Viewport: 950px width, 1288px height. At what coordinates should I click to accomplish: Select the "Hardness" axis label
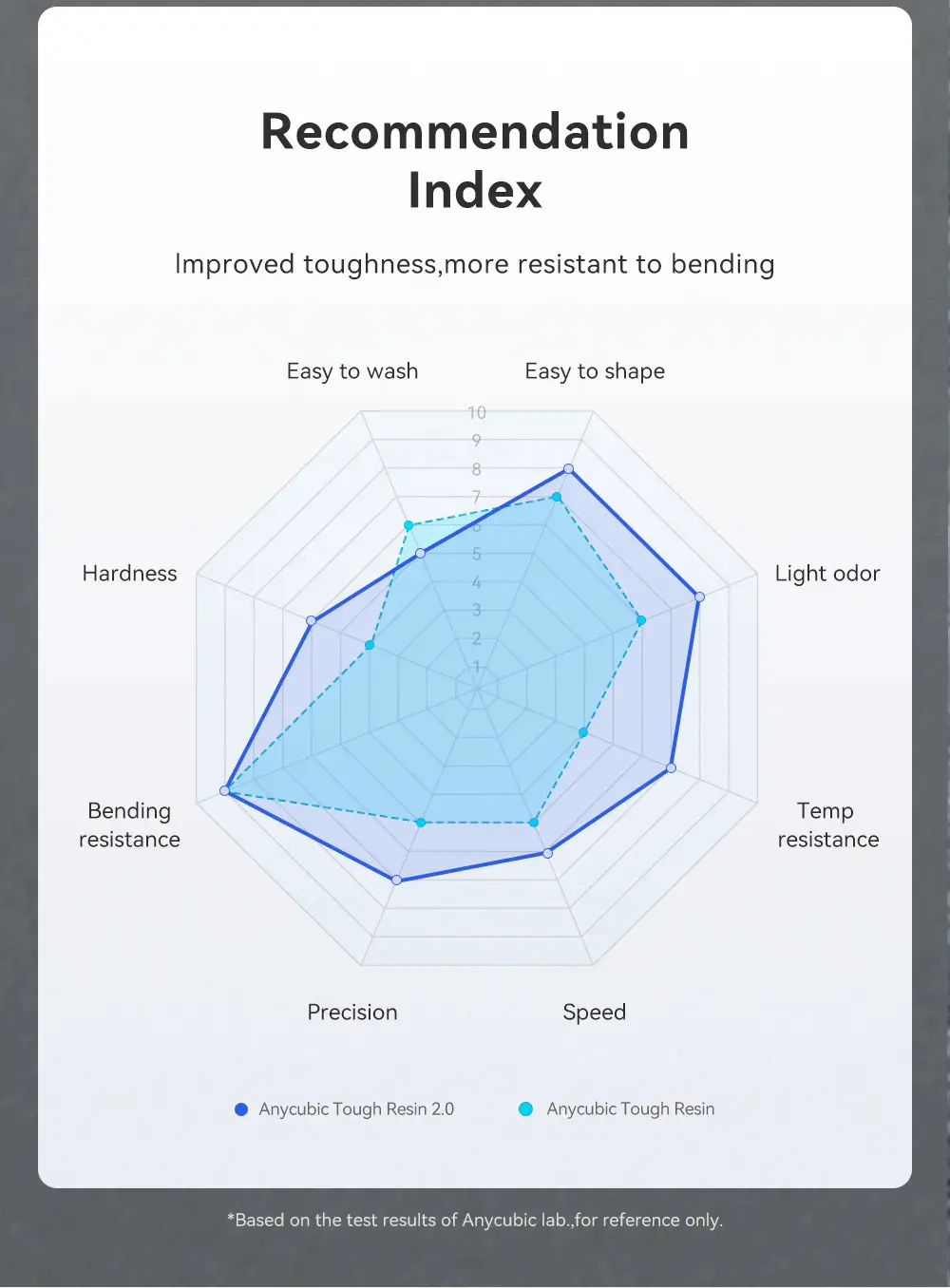130,574
